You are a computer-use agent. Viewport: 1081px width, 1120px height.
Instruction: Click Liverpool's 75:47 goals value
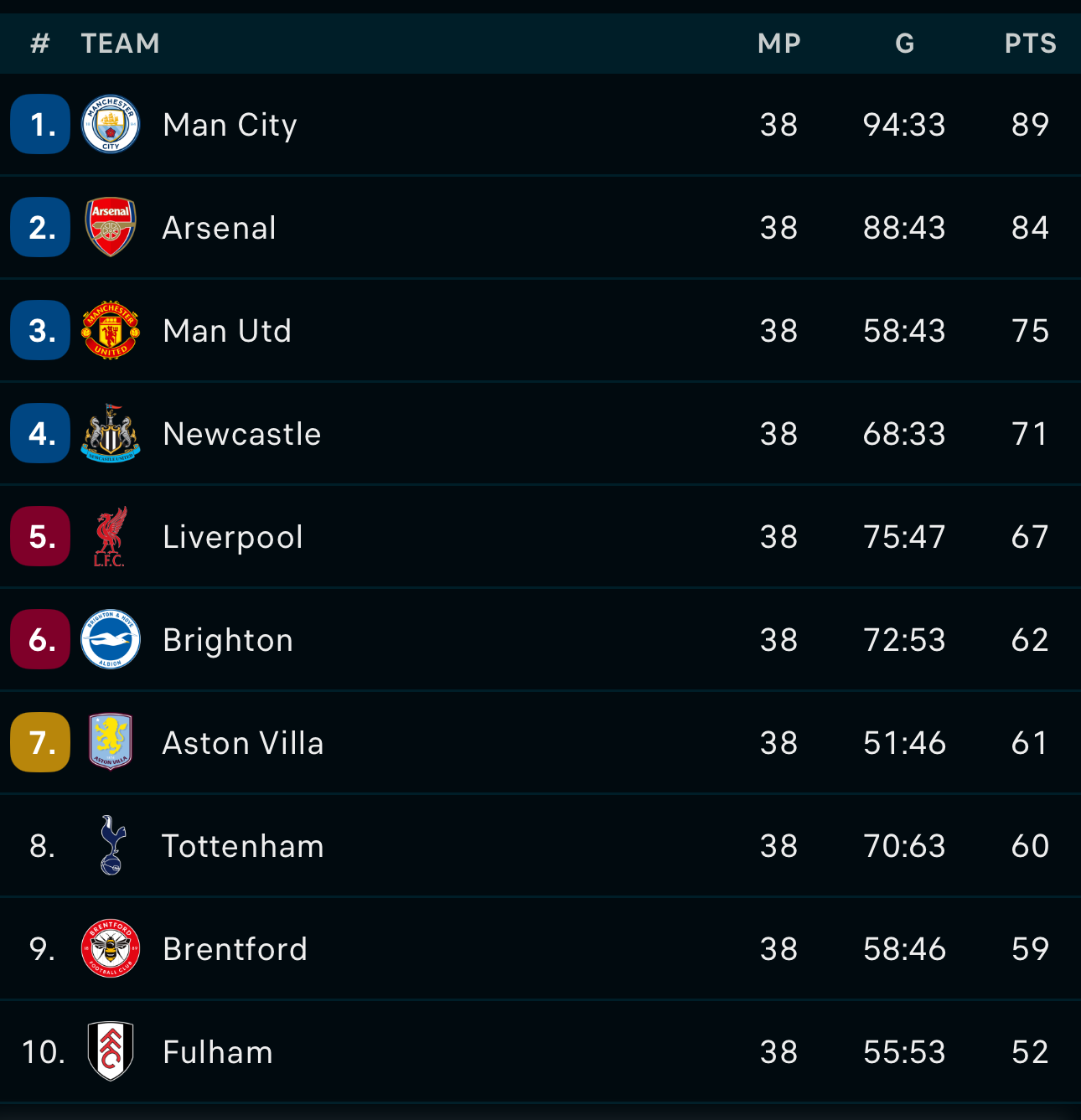[904, 537]
